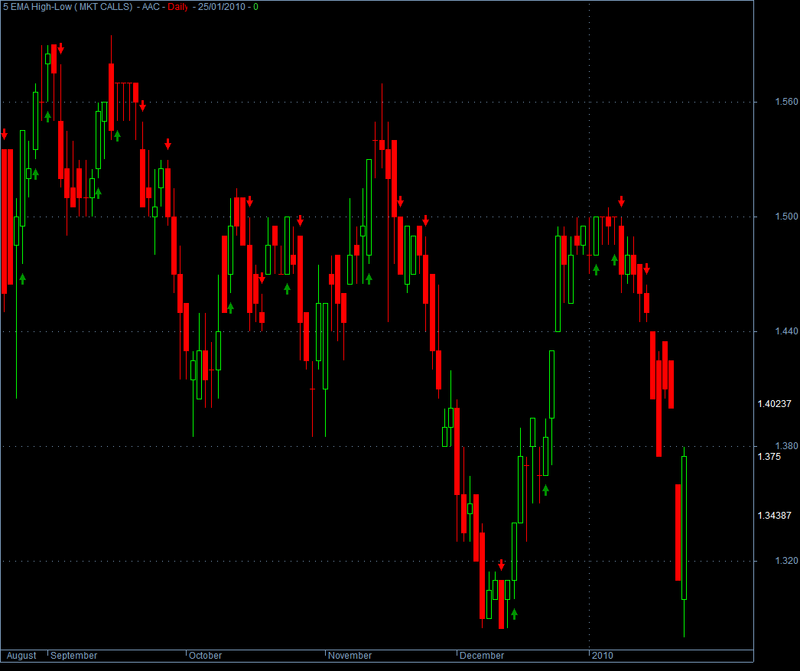Screen dimensions: 800x671
Task: Click the green buy arrow under the late-December rally candles
Action: [x=545, y=490]
